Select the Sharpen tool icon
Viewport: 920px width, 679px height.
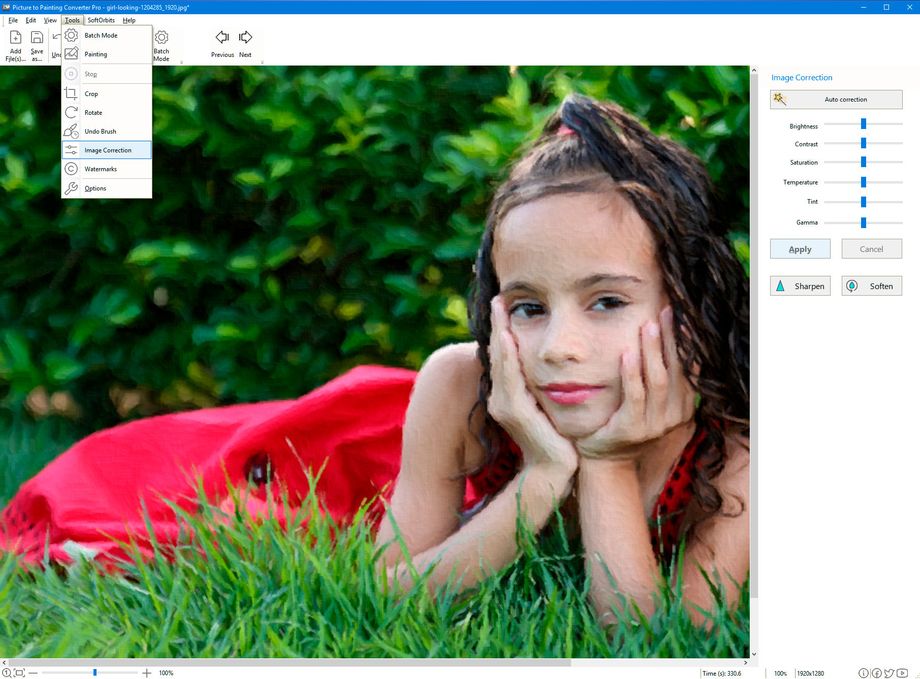pyautogui.click(x=781, y=285)
